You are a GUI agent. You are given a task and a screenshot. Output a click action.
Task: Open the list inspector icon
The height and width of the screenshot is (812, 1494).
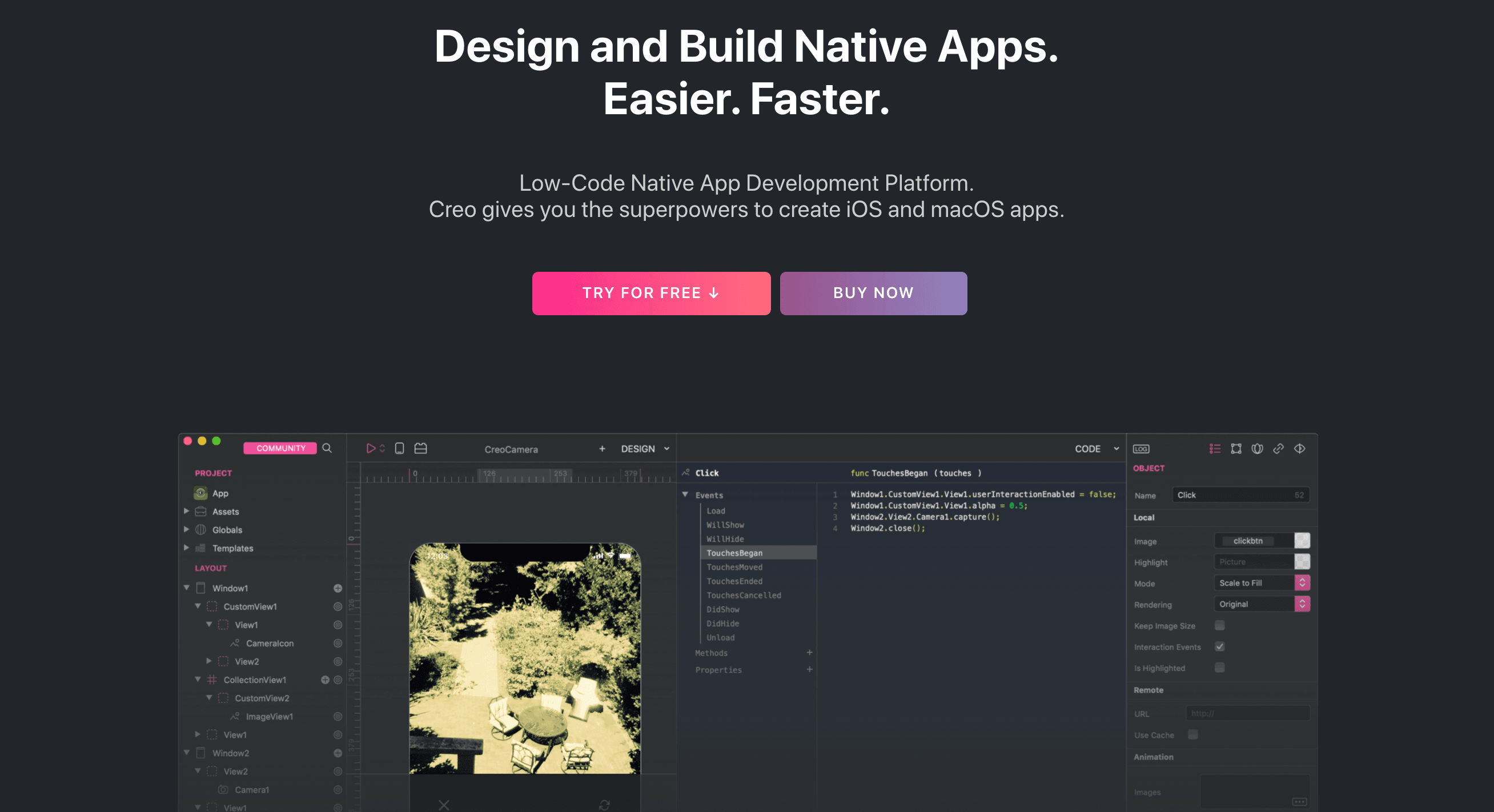[1215, 448]
